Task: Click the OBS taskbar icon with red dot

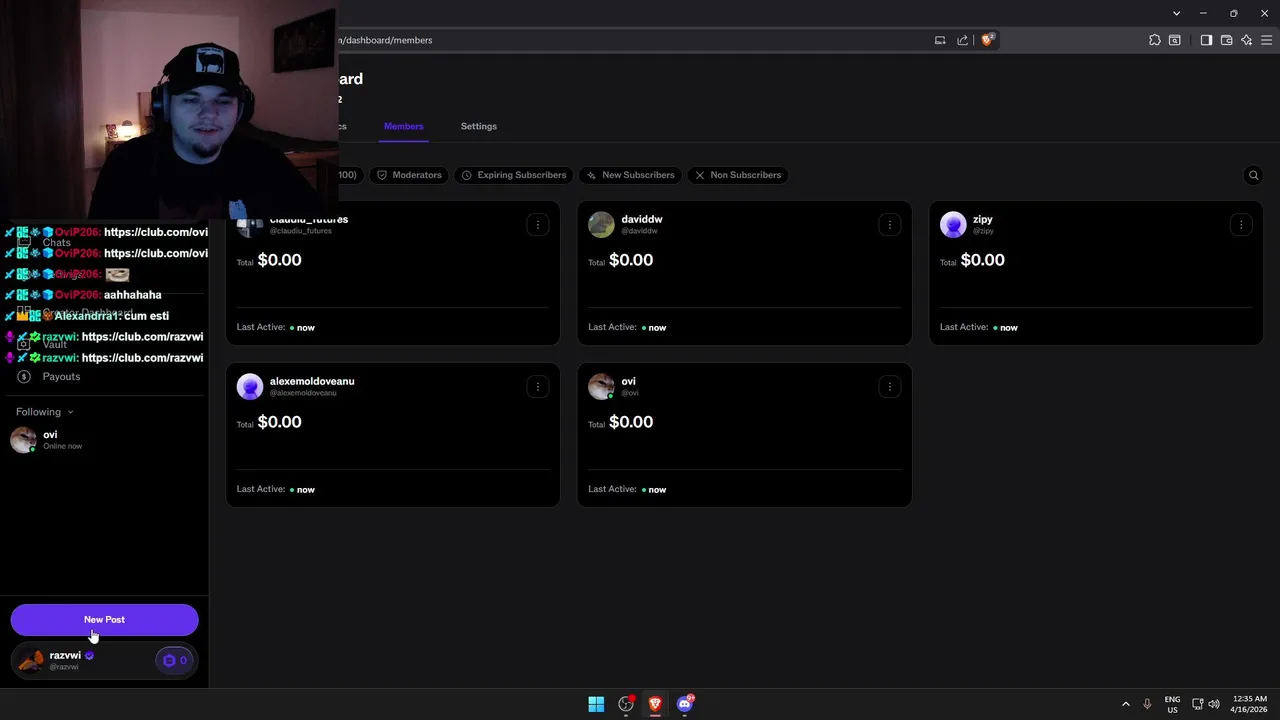Action: click(x=626, y=704)
